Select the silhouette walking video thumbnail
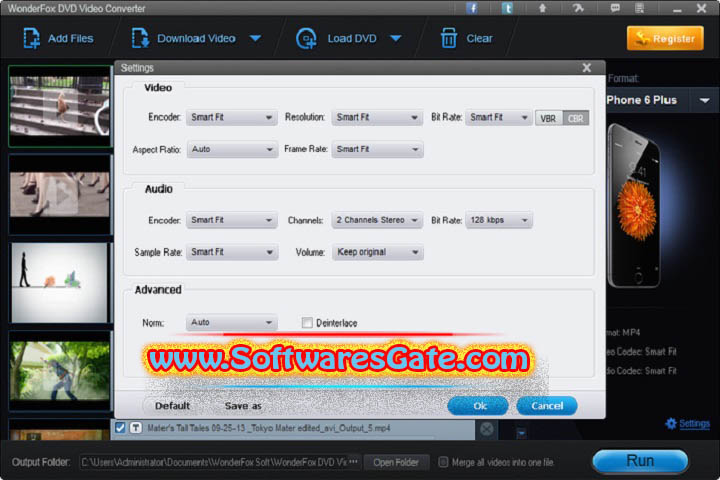 [x=60, y=282]
